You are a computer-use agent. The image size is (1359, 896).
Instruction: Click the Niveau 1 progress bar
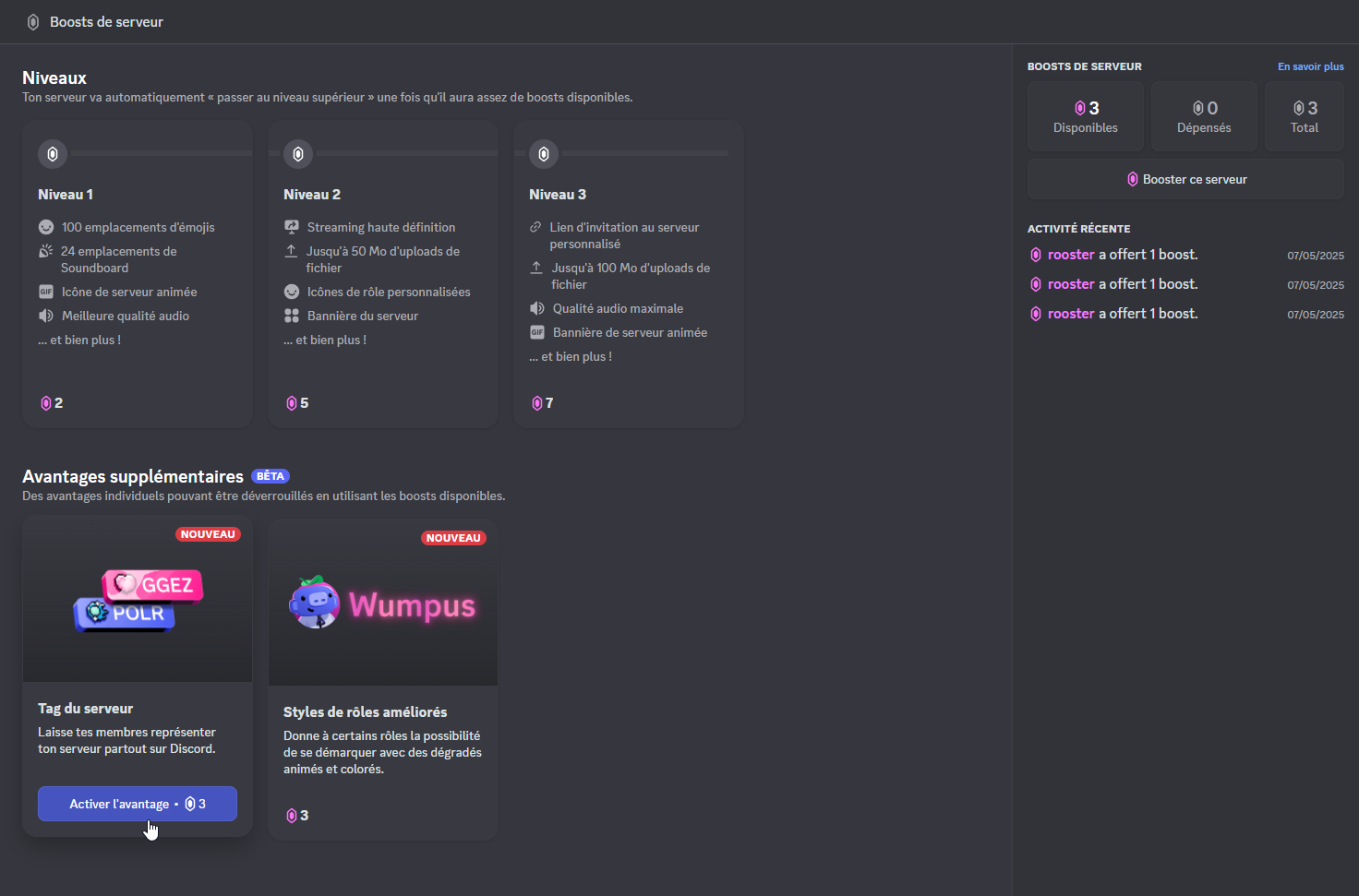pyautogui.click(x=162, y=153)
